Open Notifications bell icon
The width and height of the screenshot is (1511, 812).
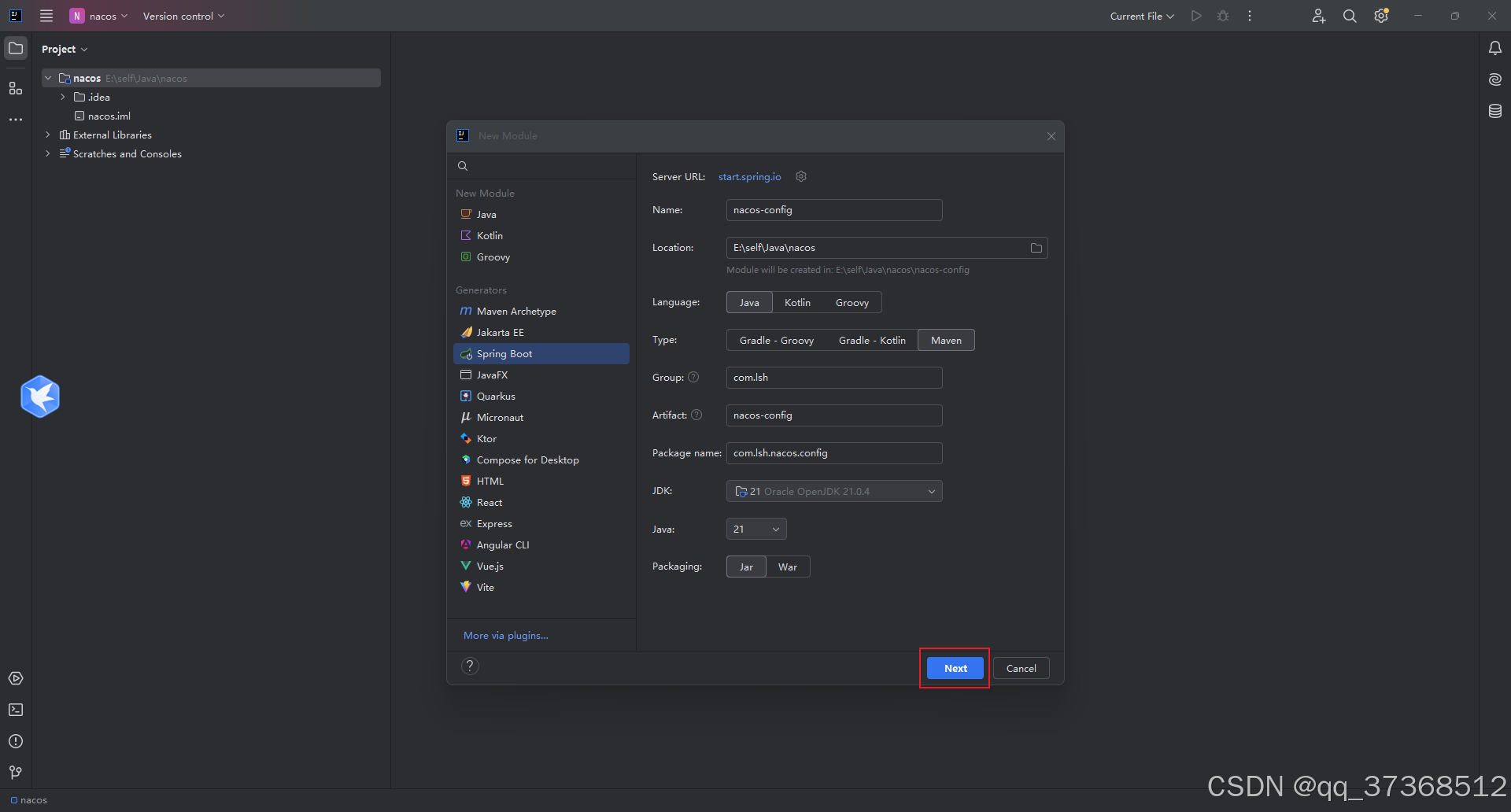point(1495,48)
